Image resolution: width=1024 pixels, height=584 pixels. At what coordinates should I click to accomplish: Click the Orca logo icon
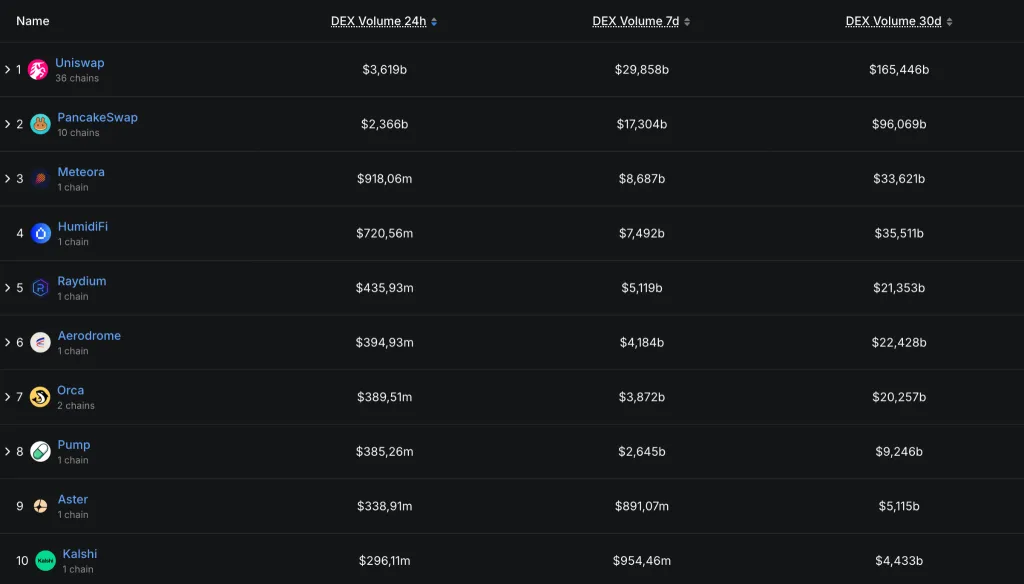tap(40, 397)
